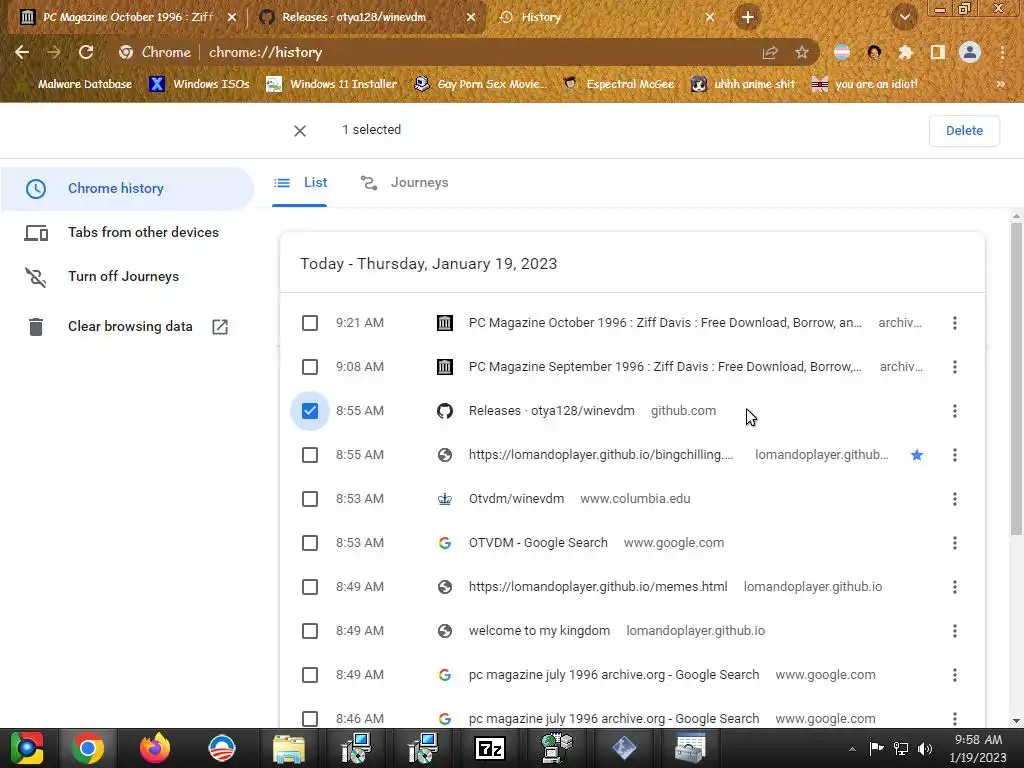This screenshot has height=768, width=1024.
Task: Open the tab search dropdown arrow
Action: 905,17
